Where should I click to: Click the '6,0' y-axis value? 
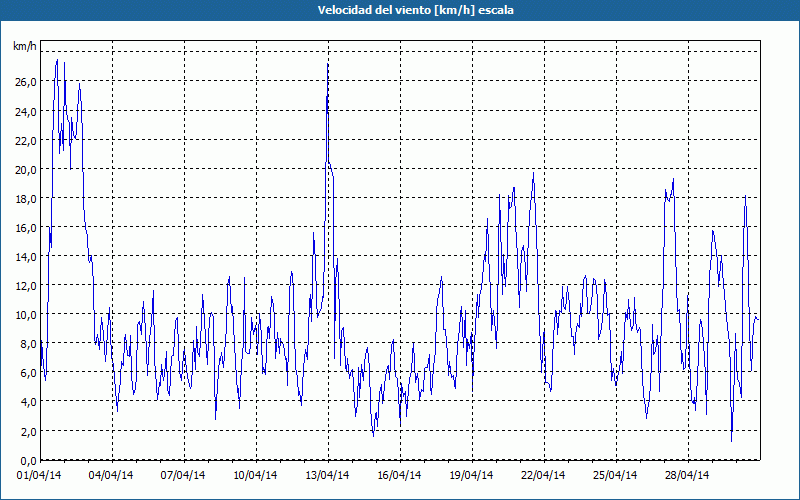point(28,373)
